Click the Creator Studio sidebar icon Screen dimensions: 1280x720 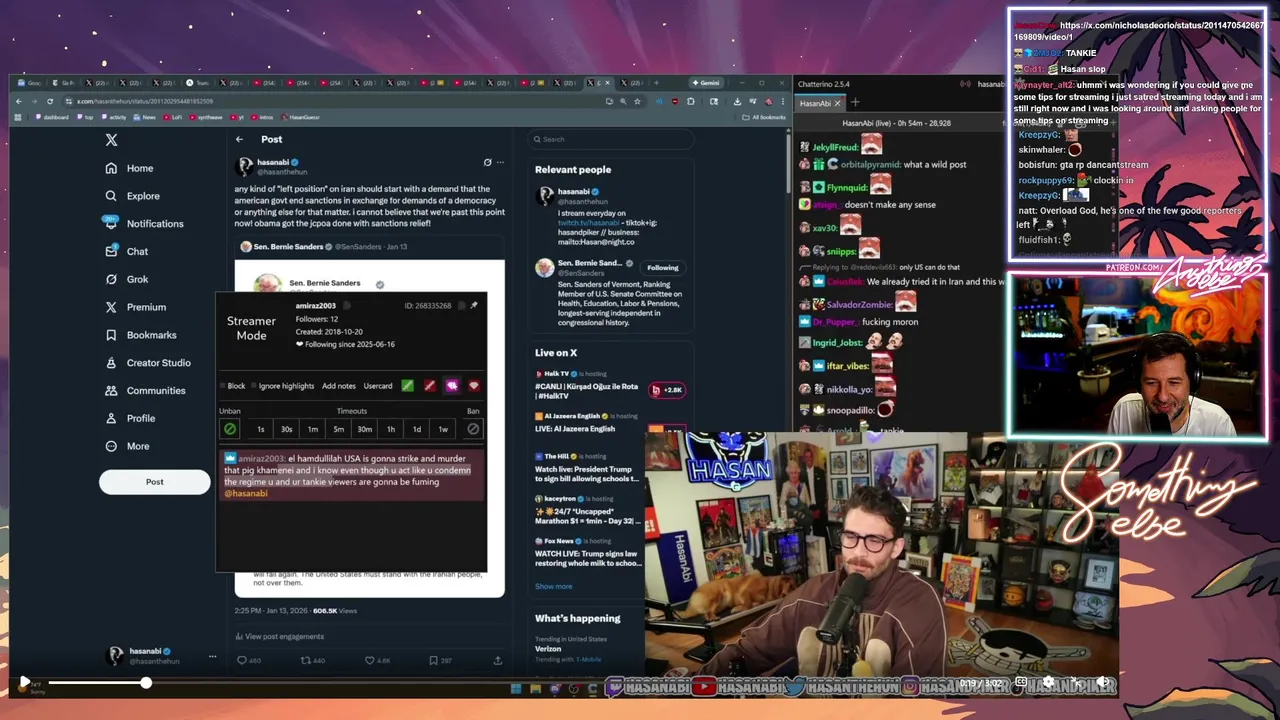click(112, 363)
